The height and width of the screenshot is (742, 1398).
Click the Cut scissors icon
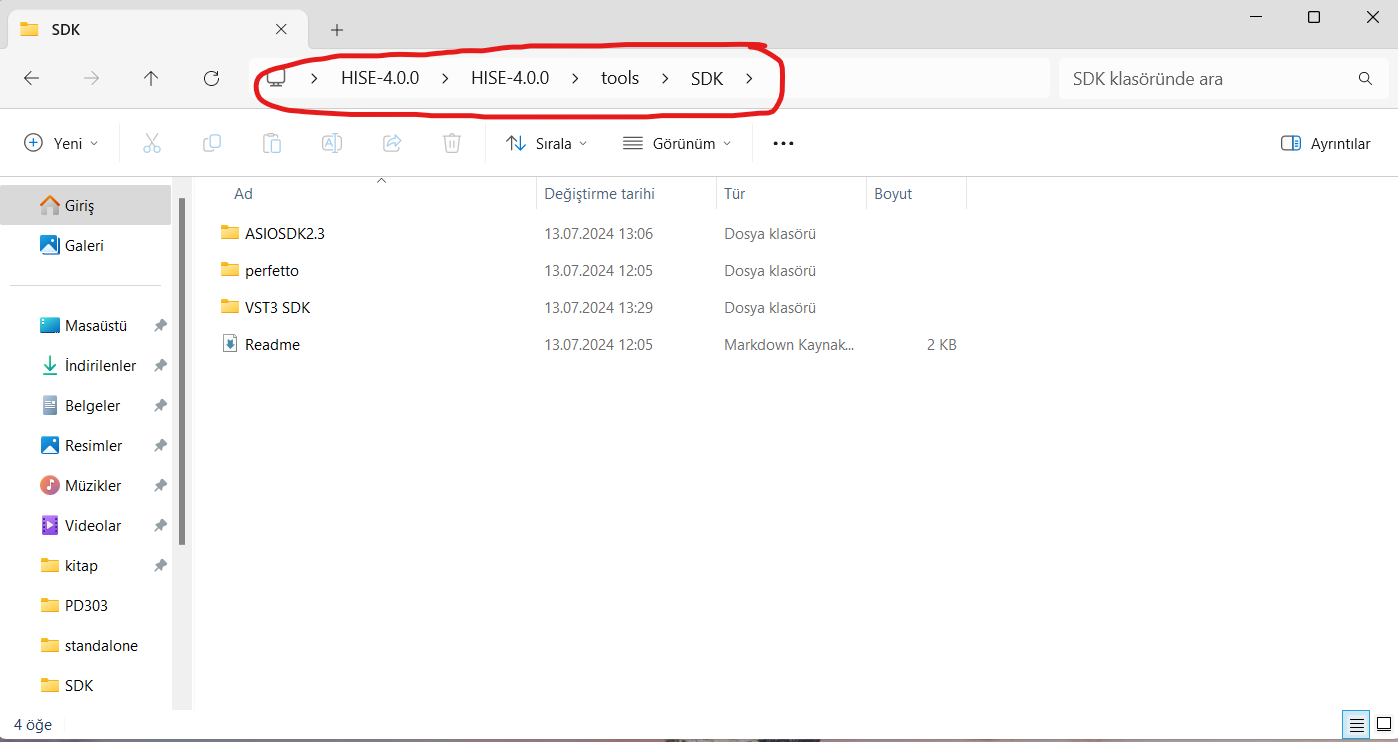(152, 143)
